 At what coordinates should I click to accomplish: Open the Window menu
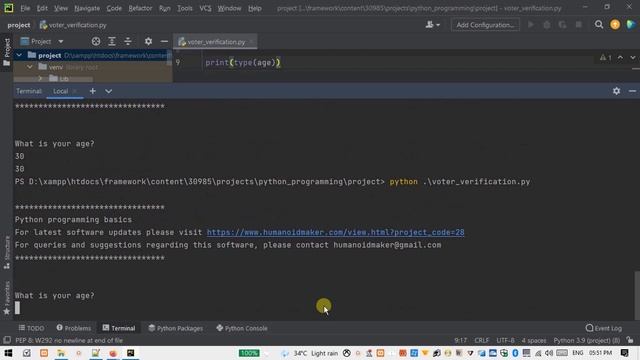(229, 8)
